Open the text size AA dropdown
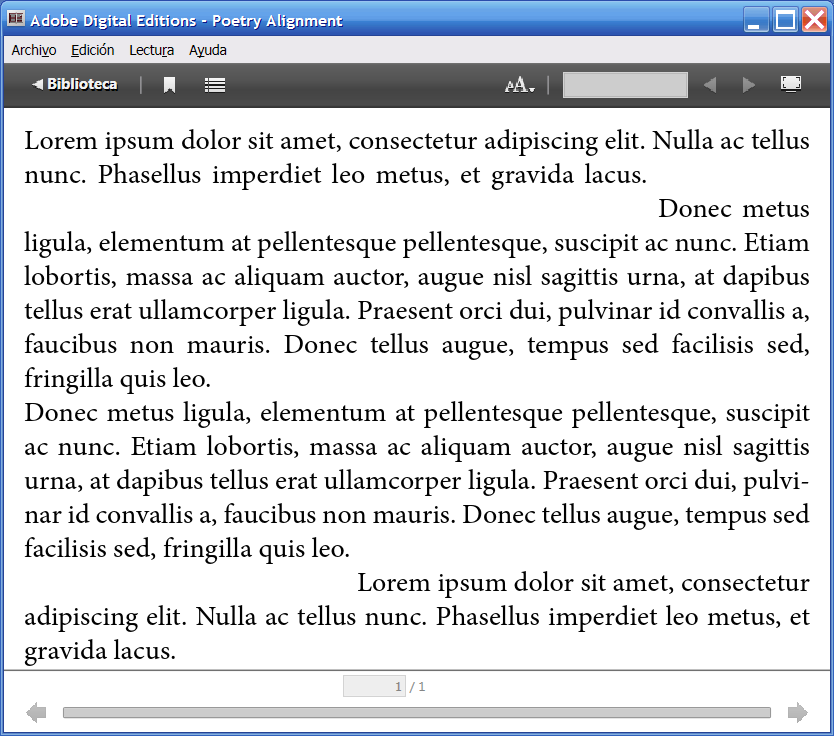 [x=520, y=85]
